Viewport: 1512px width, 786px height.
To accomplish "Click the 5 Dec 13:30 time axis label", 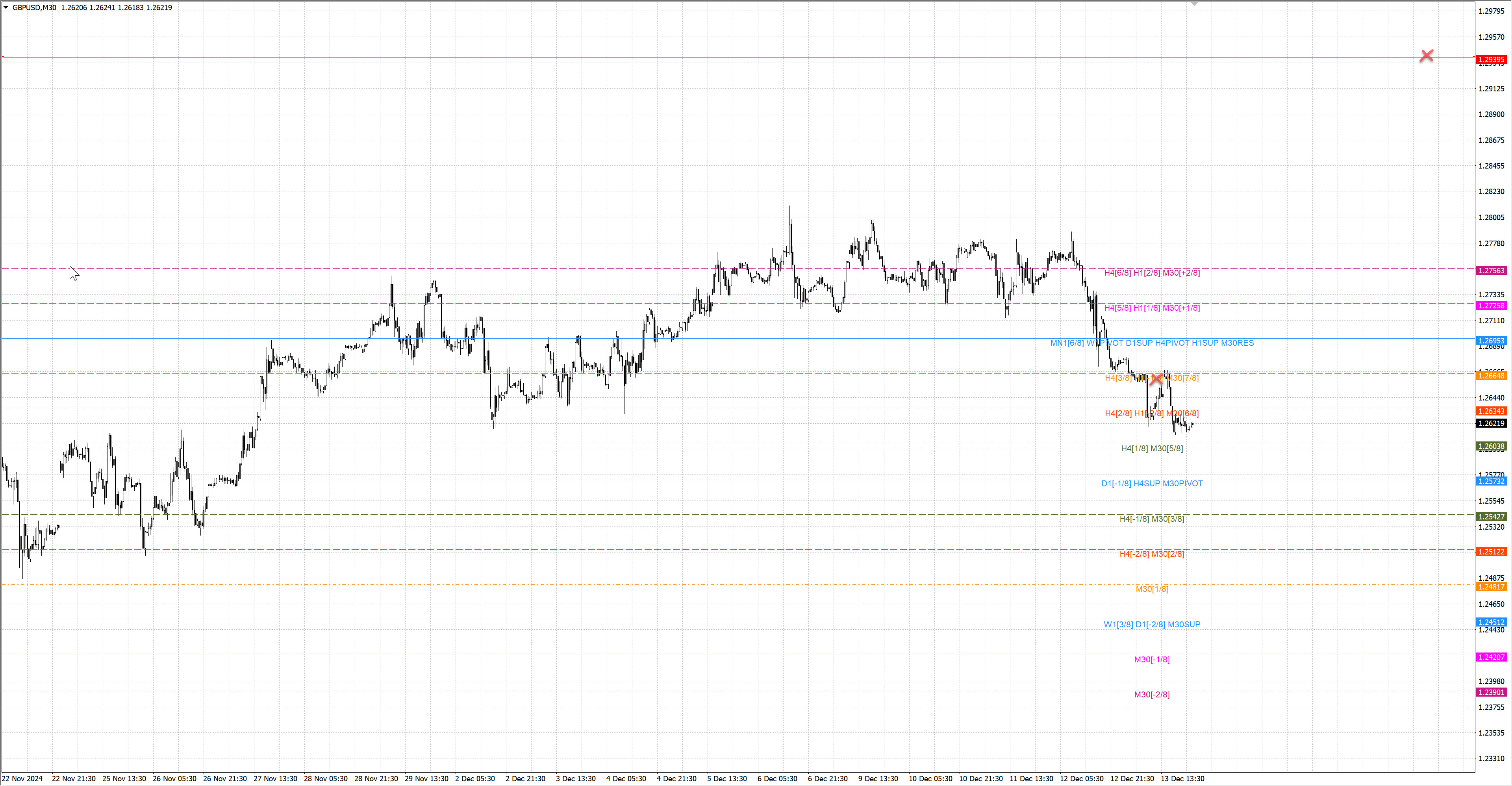I will pos(726,779).
